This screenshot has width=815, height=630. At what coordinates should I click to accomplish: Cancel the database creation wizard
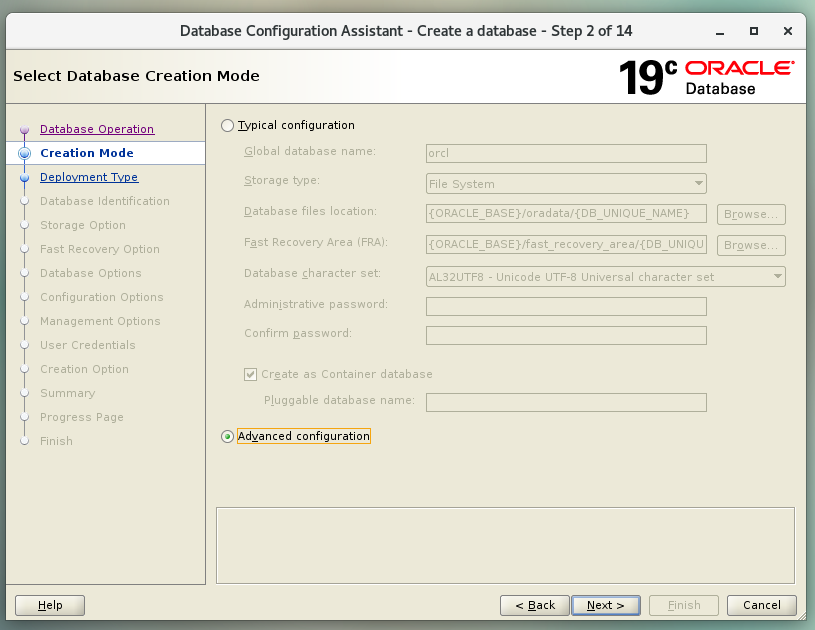(x=761, y=605)
